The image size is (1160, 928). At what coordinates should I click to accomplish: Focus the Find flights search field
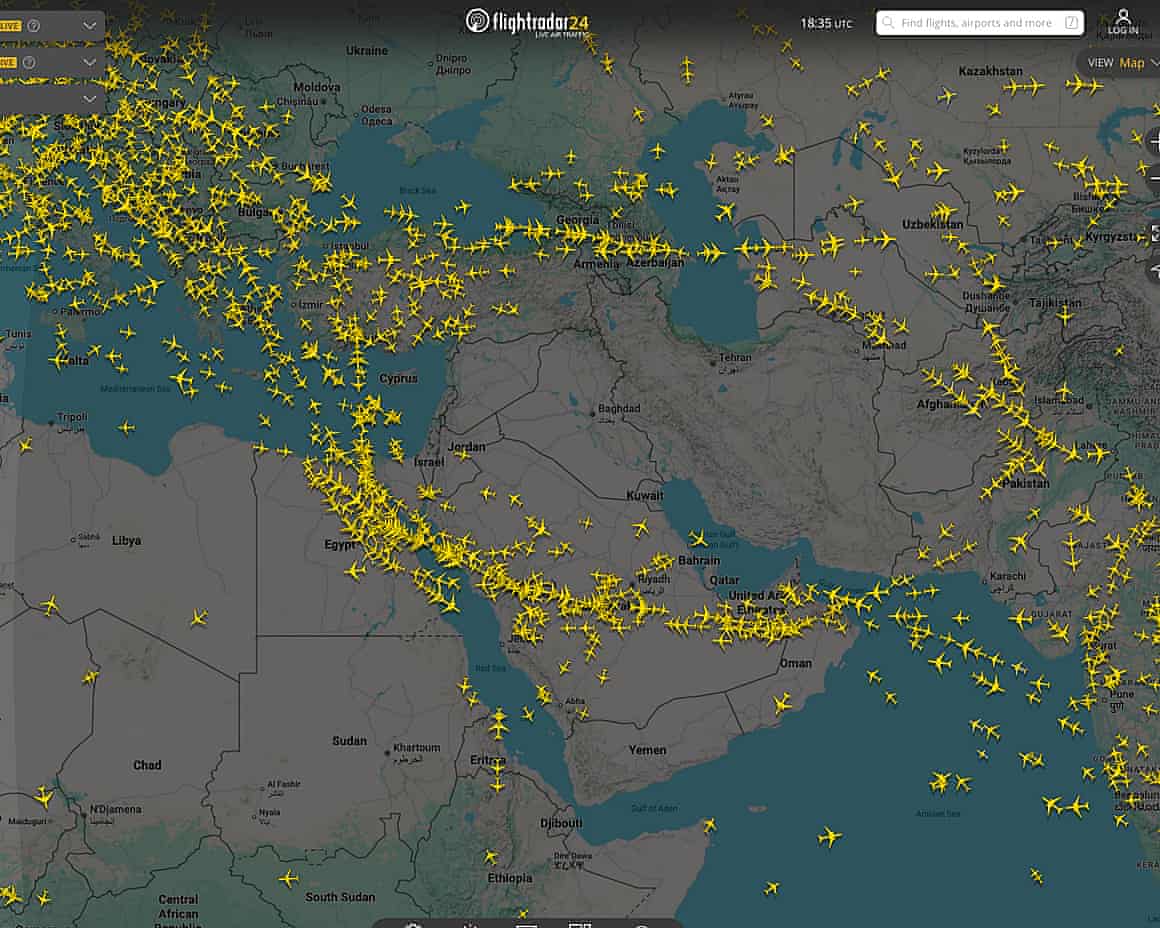pyautogui.click(x=975, y=23)
